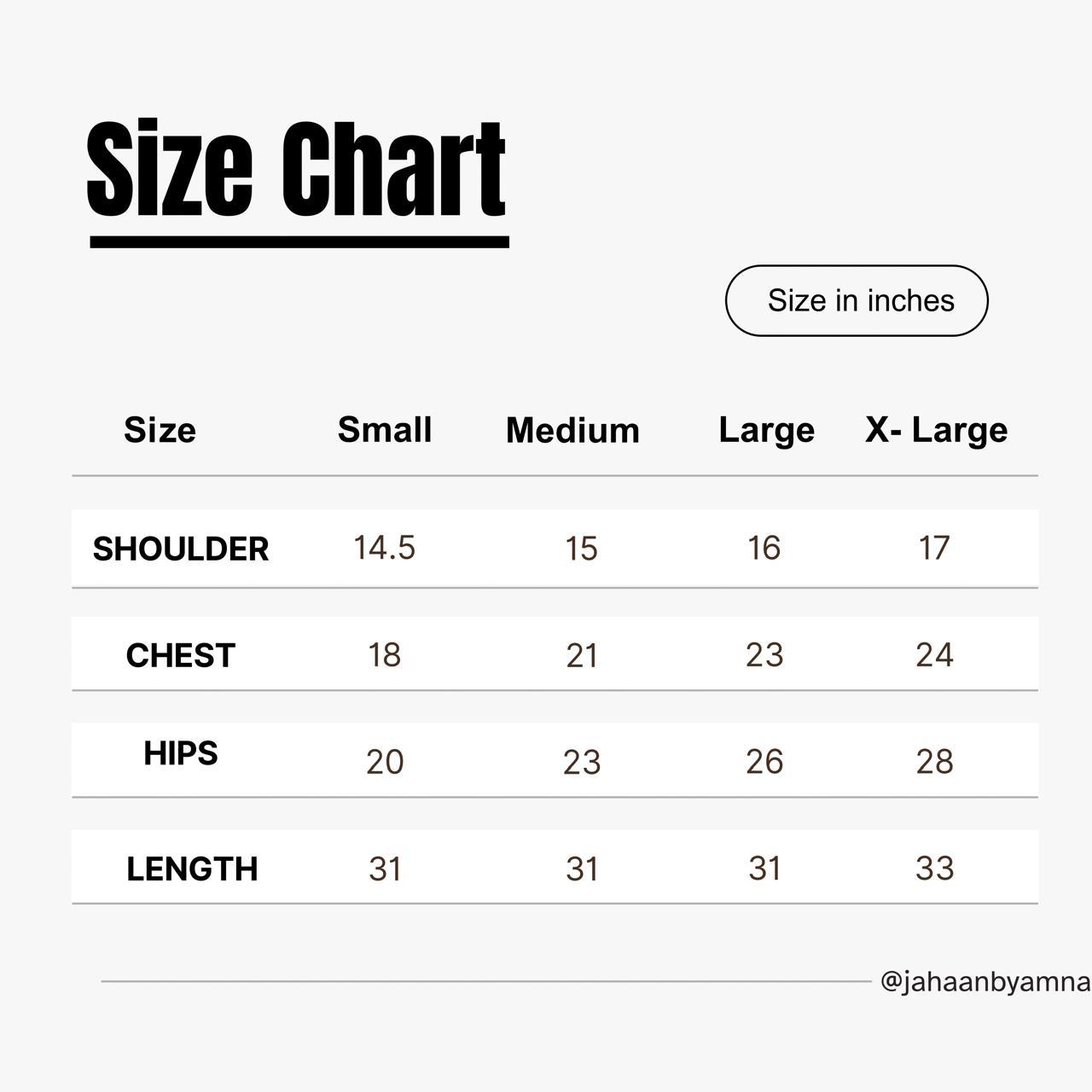
Task: Click the Small shoulder value 14.5
Action: 385,548
